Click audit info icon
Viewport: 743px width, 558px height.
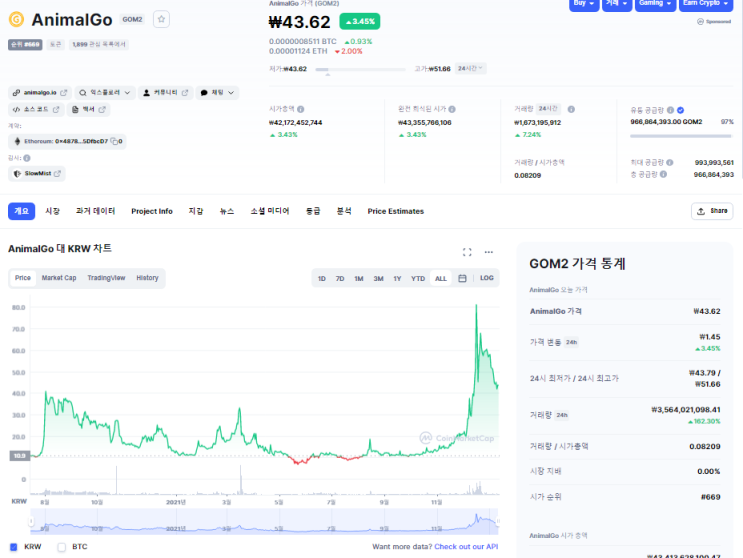tap(27, 158)
